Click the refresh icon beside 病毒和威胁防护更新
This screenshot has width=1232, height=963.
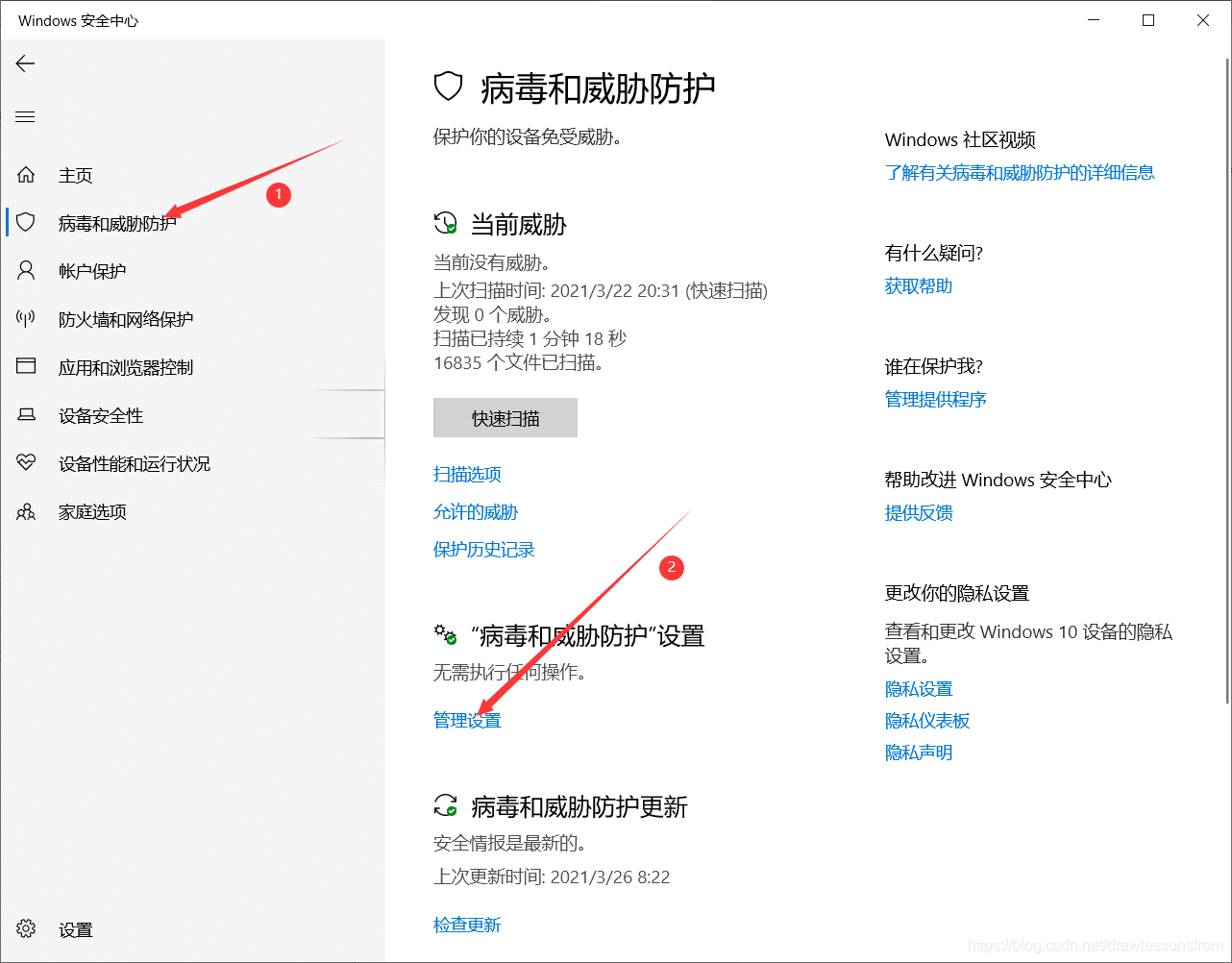[445, 805]
